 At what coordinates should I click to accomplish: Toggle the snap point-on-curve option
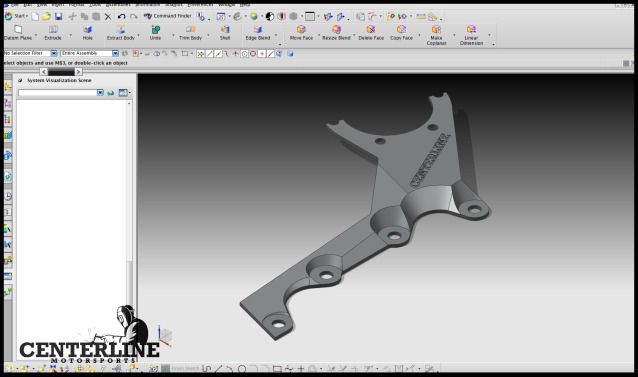point(271,54)
